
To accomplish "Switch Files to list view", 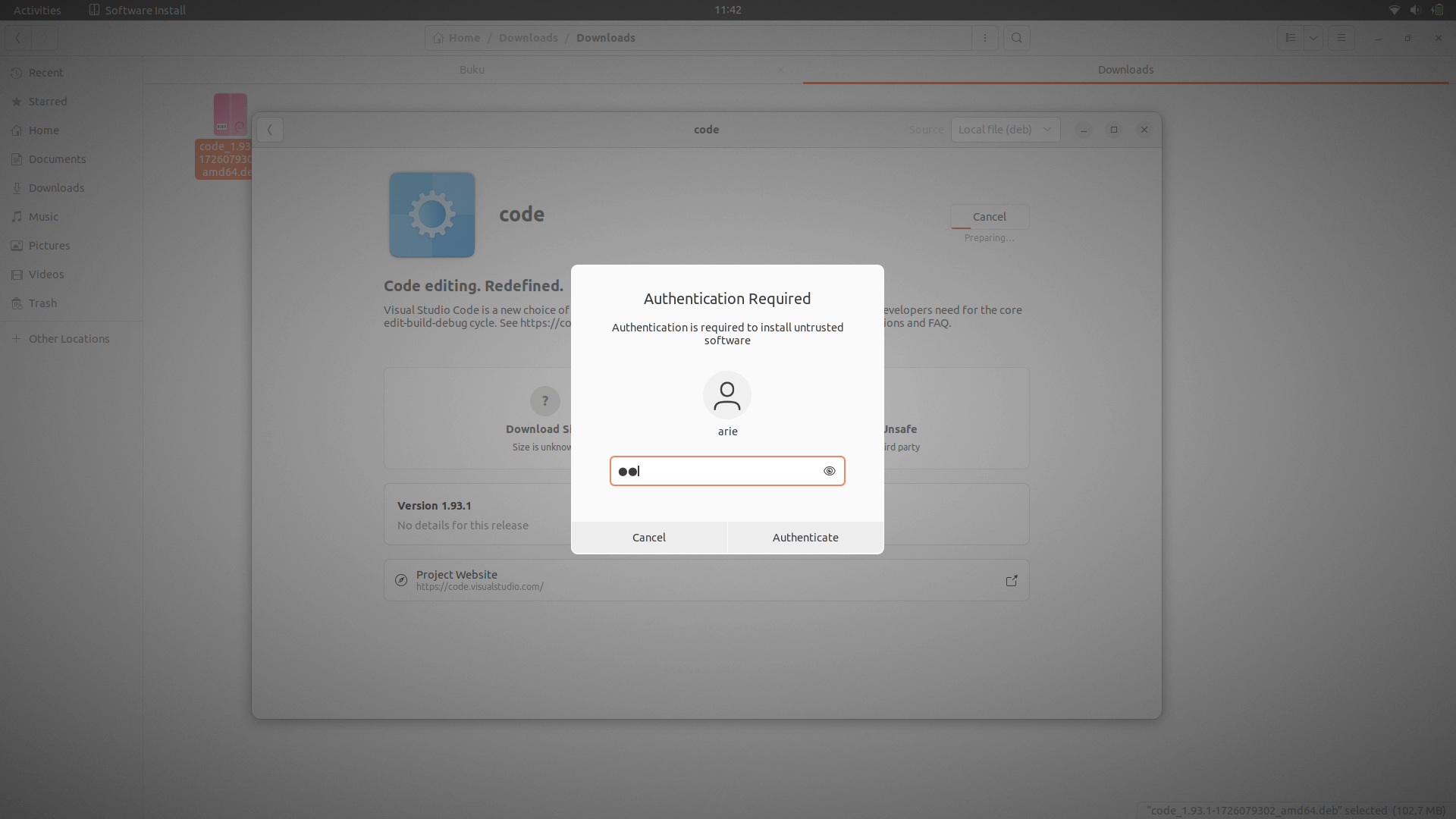I will tap(1291, 38).
